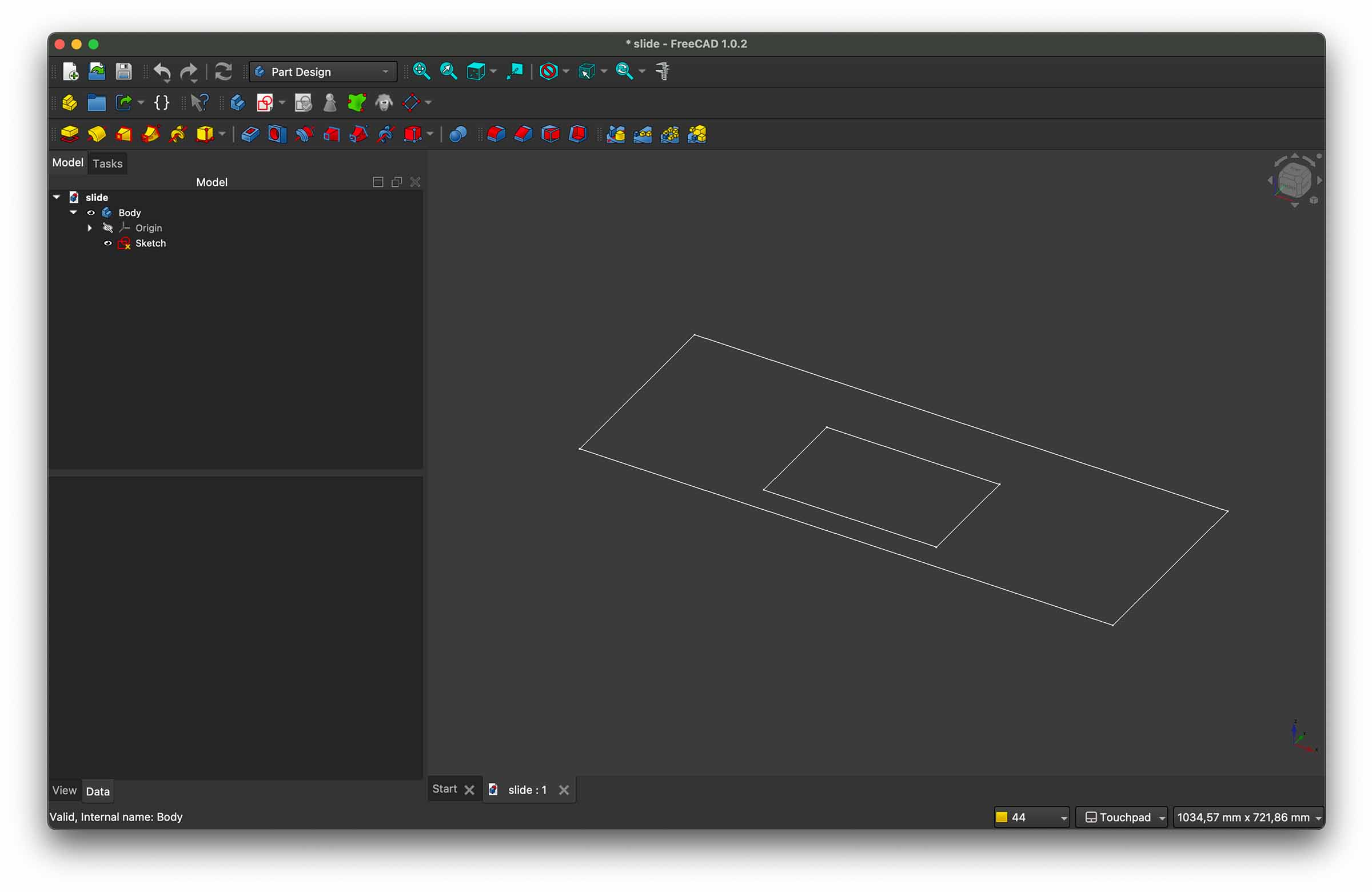Select the Revolution tool icon

(96, 134)
